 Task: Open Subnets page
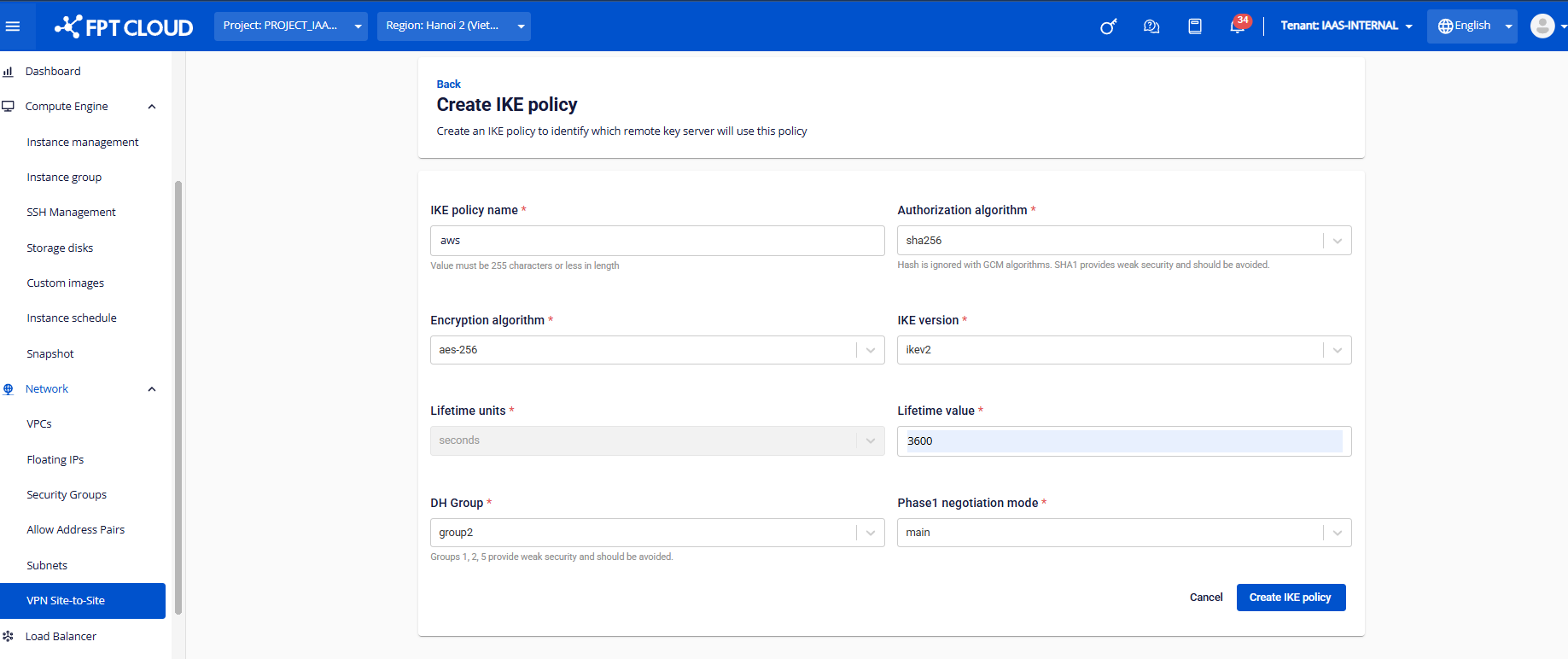tap(47, 566)
